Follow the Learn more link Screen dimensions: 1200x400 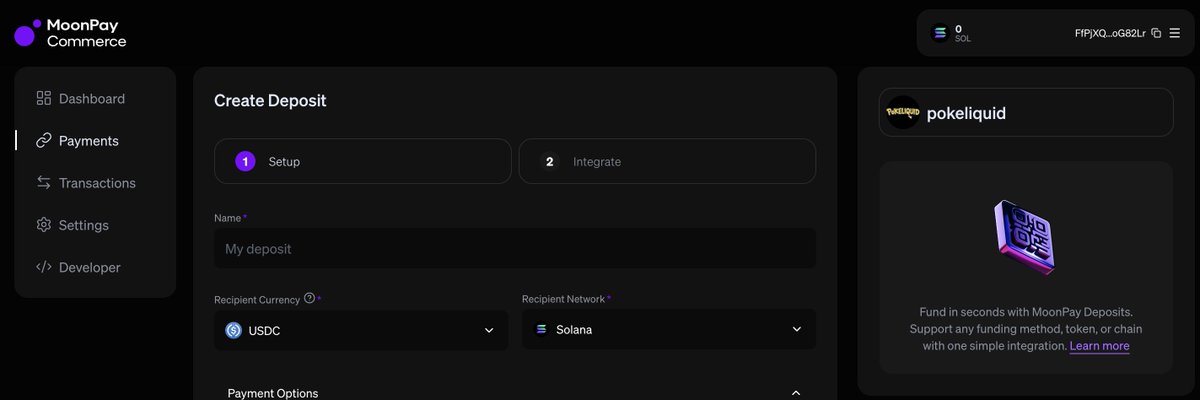click(x=1099, y=346)
